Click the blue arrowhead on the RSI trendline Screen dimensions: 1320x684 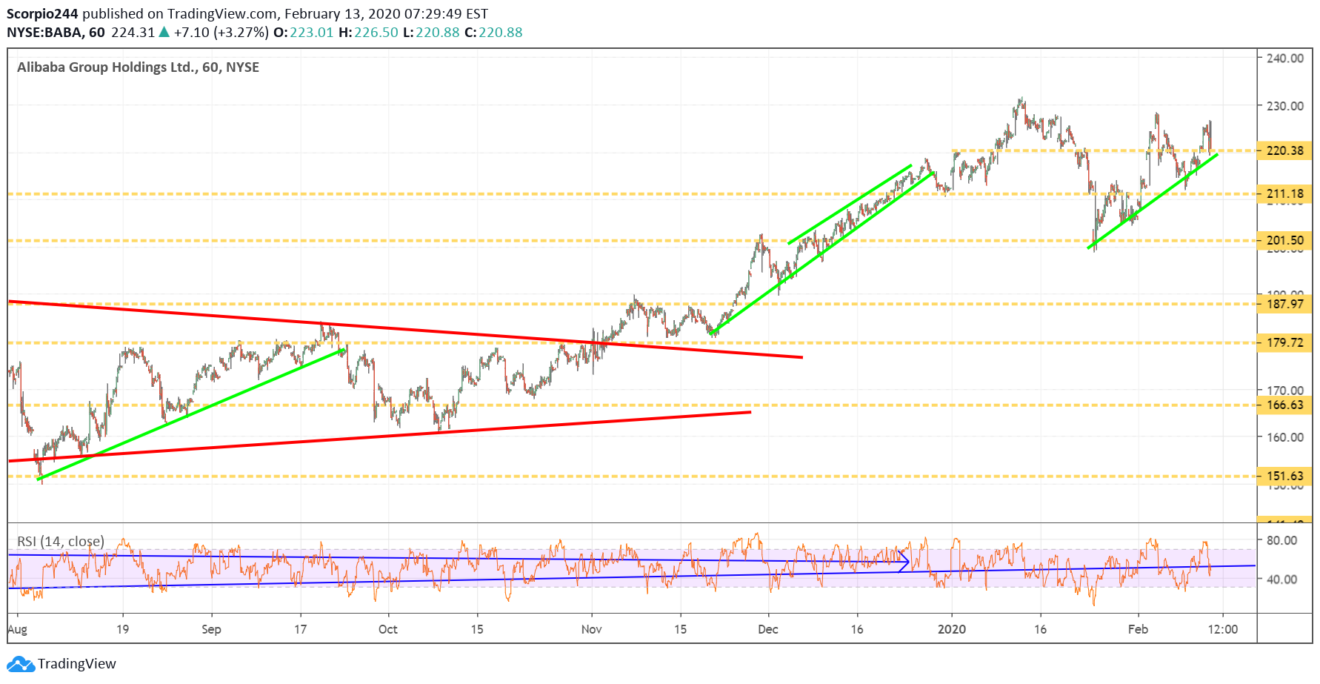(x=905, y=561)
